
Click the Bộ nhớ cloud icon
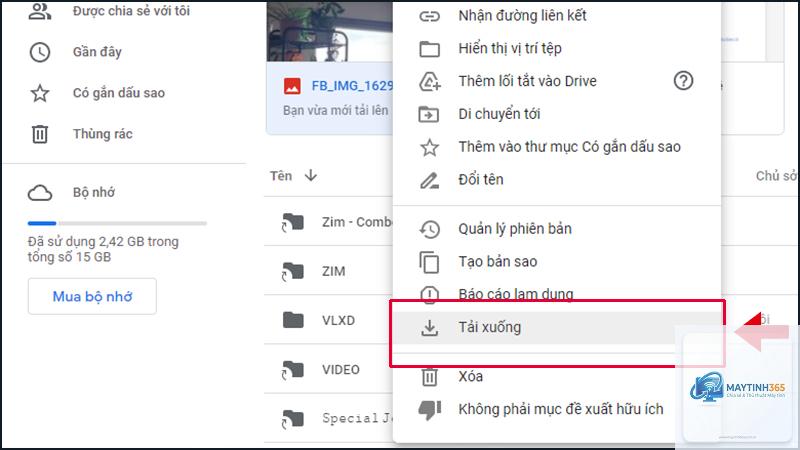40,193
